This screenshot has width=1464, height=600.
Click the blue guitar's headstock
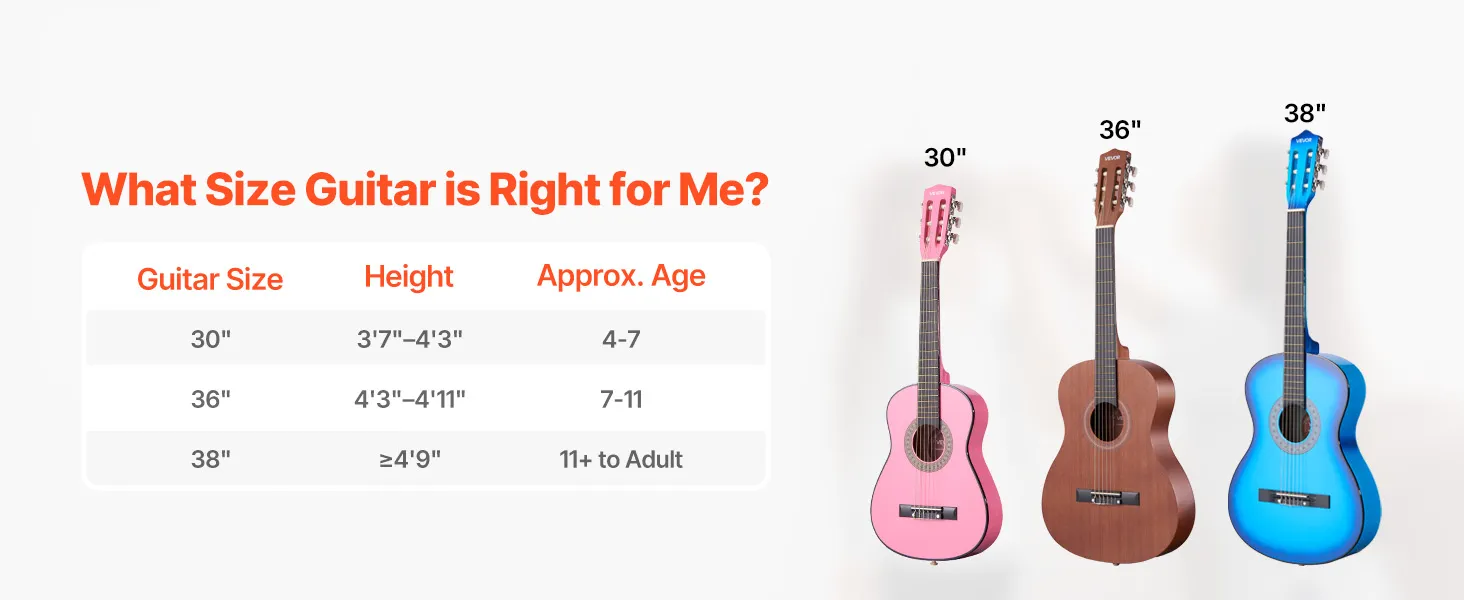[x=1306, y=162]
